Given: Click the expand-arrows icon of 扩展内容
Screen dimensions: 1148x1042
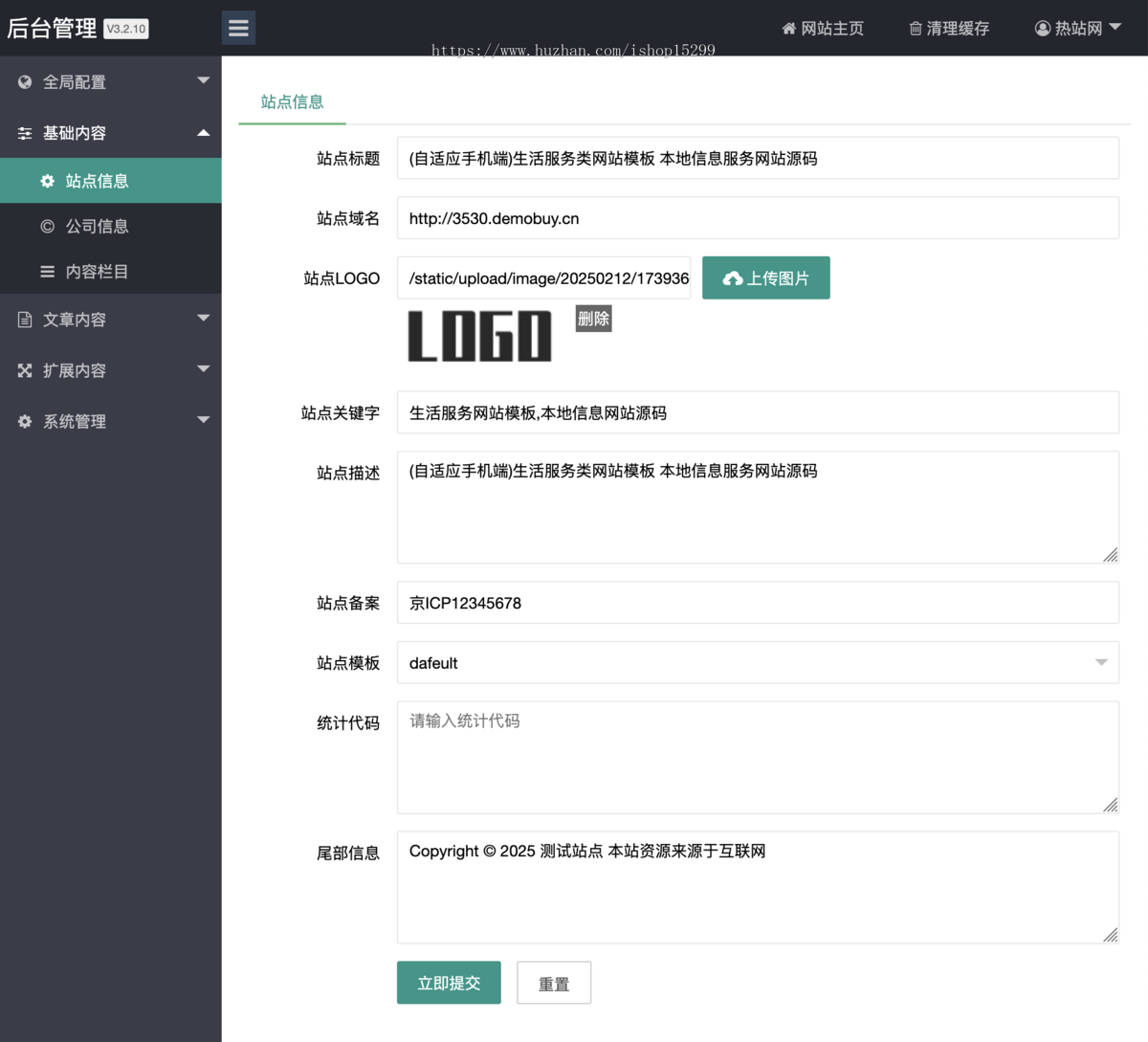Looking at the screenshot, I should click(x=25, y=370).
